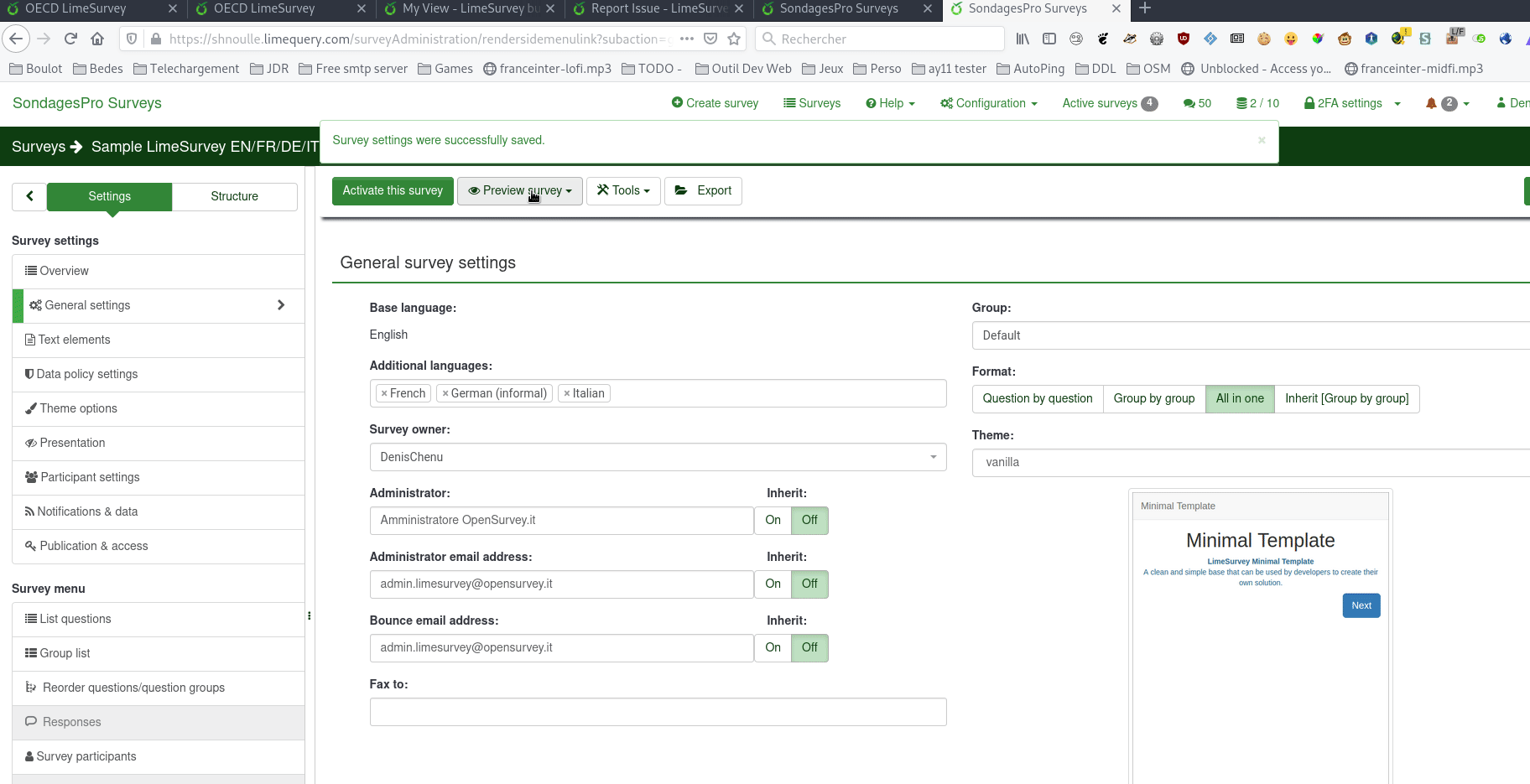Viewport: 1530px width, 784px height.
Task: Click the browser home icon
Action: [97, 39]
